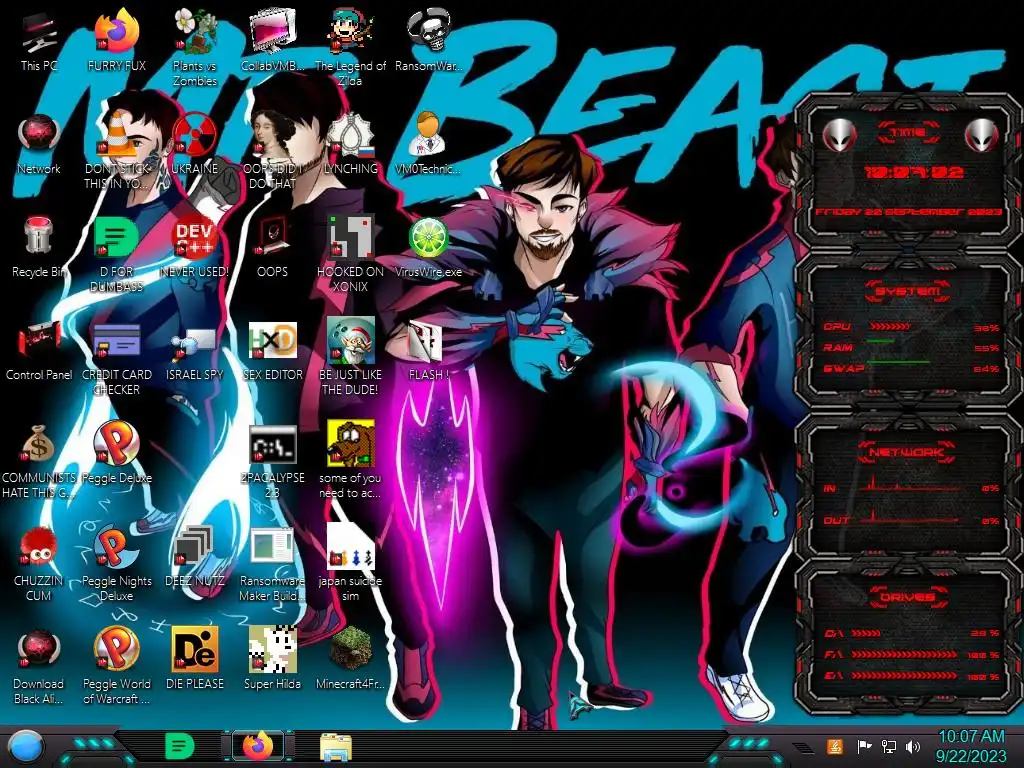Viewport: 1024px width, 768px height.
Task: Launch the Super Hilda game shortcut
Action: [x=272, y=660]
